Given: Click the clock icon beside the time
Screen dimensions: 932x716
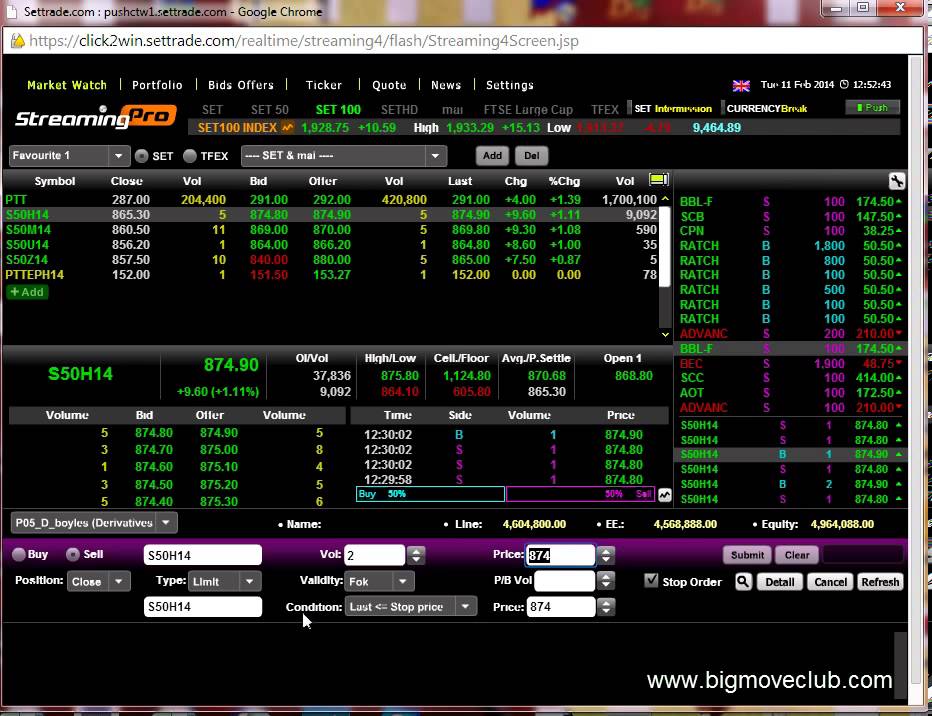Looking at the screenshot, I should click(844, 84).
